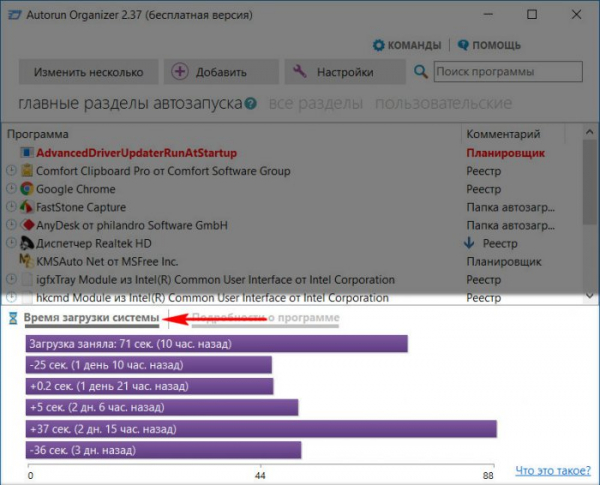Viewport: 600px width, 485px height.
Task: Click the Диспетчер Realtek HD icon
Action: click(27, 243)
